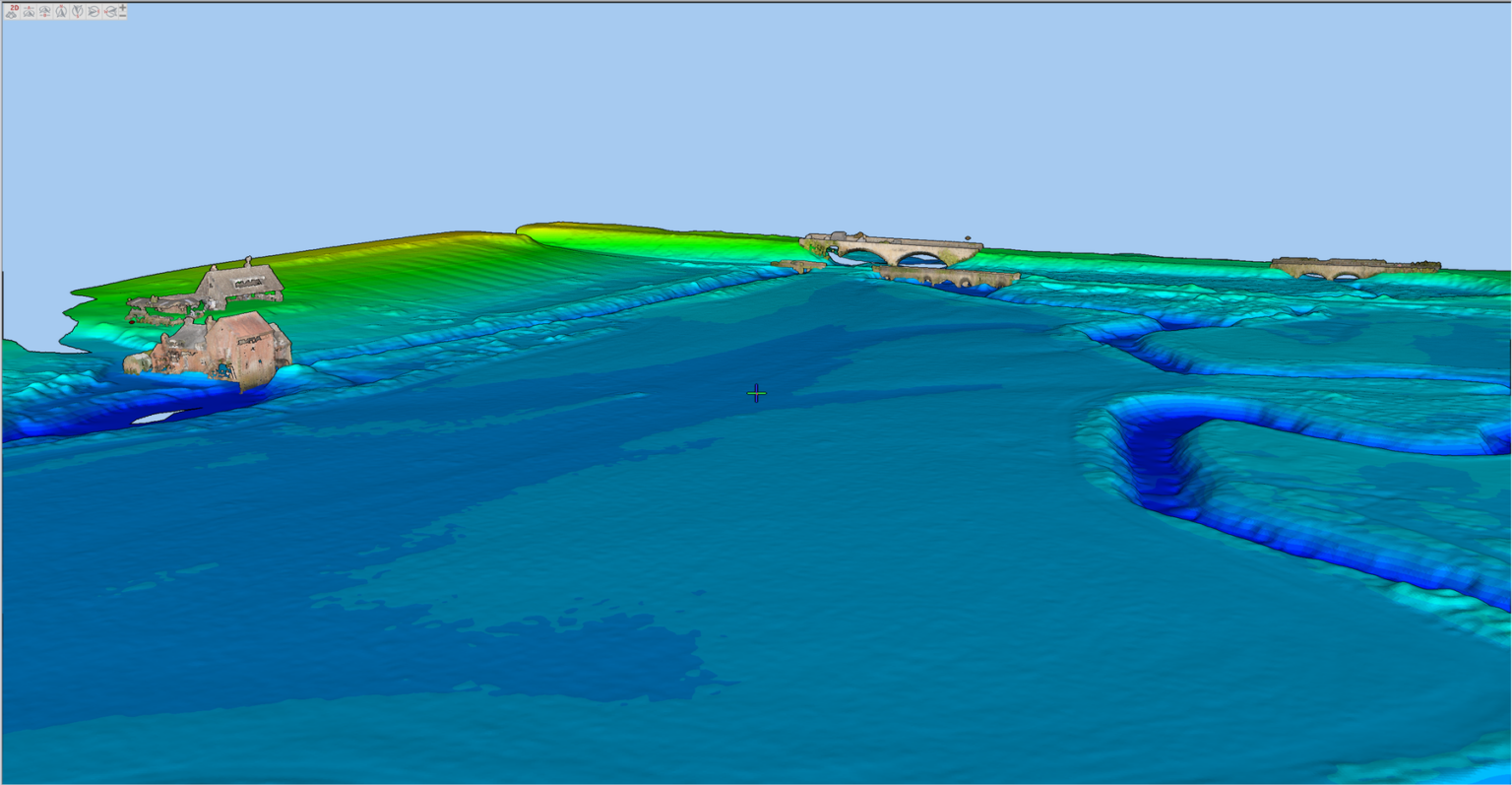Switch to the 2D view mode
The width and height of the screenshot is (1512, 785).
[12, 12]
